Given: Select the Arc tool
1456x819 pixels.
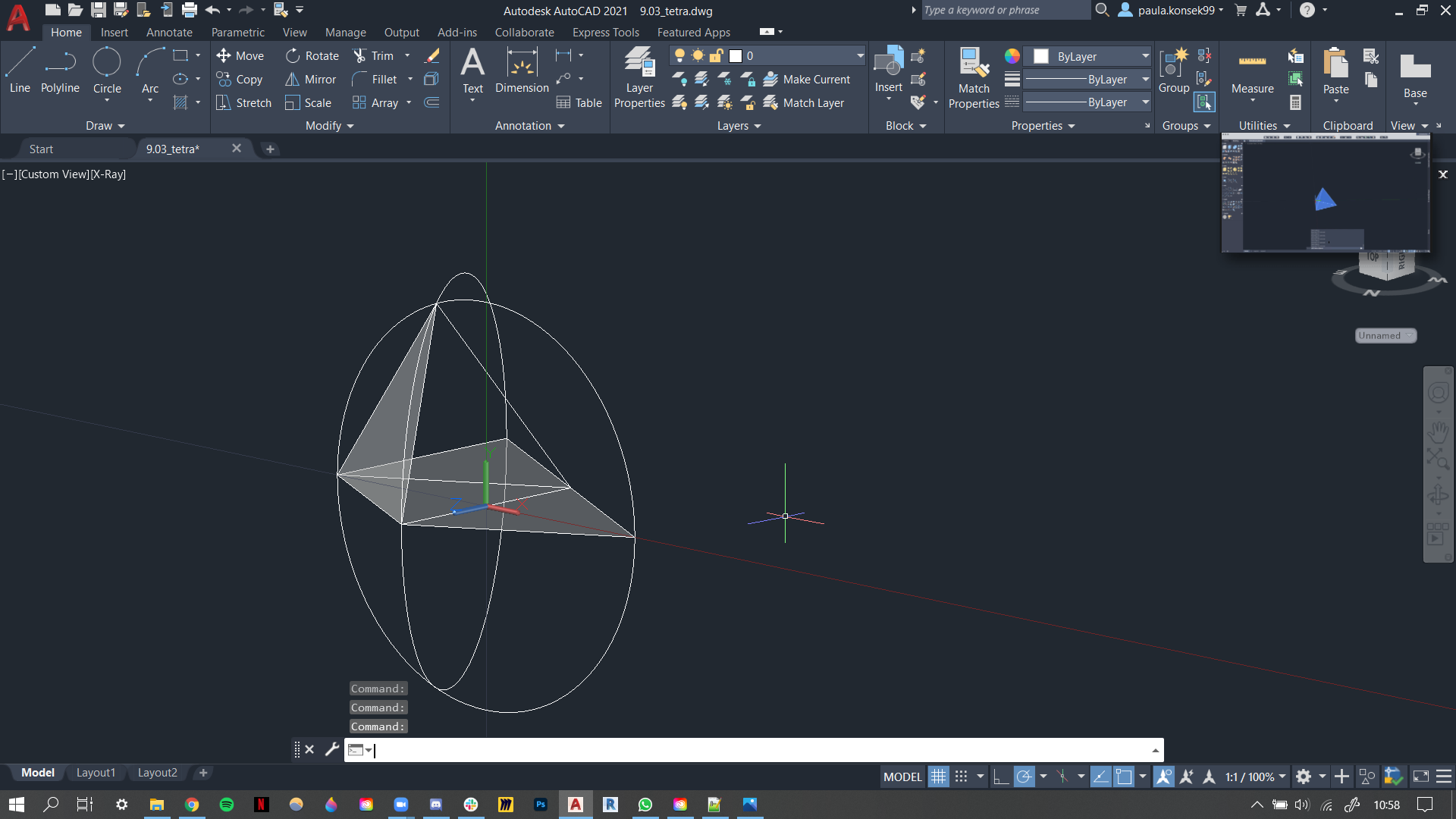Looking at the screenshot, I should (x=150, y=70).
